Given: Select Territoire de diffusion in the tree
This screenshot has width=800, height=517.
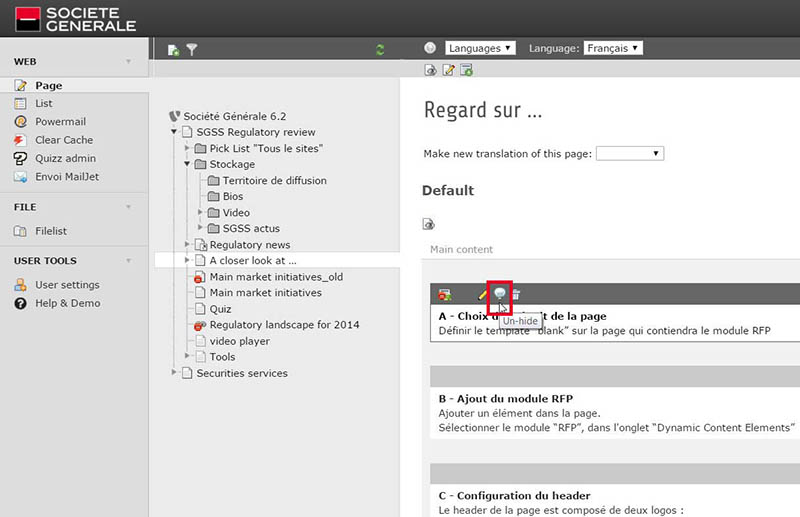Looking at the screenshot, I should (x=274, y=181).
